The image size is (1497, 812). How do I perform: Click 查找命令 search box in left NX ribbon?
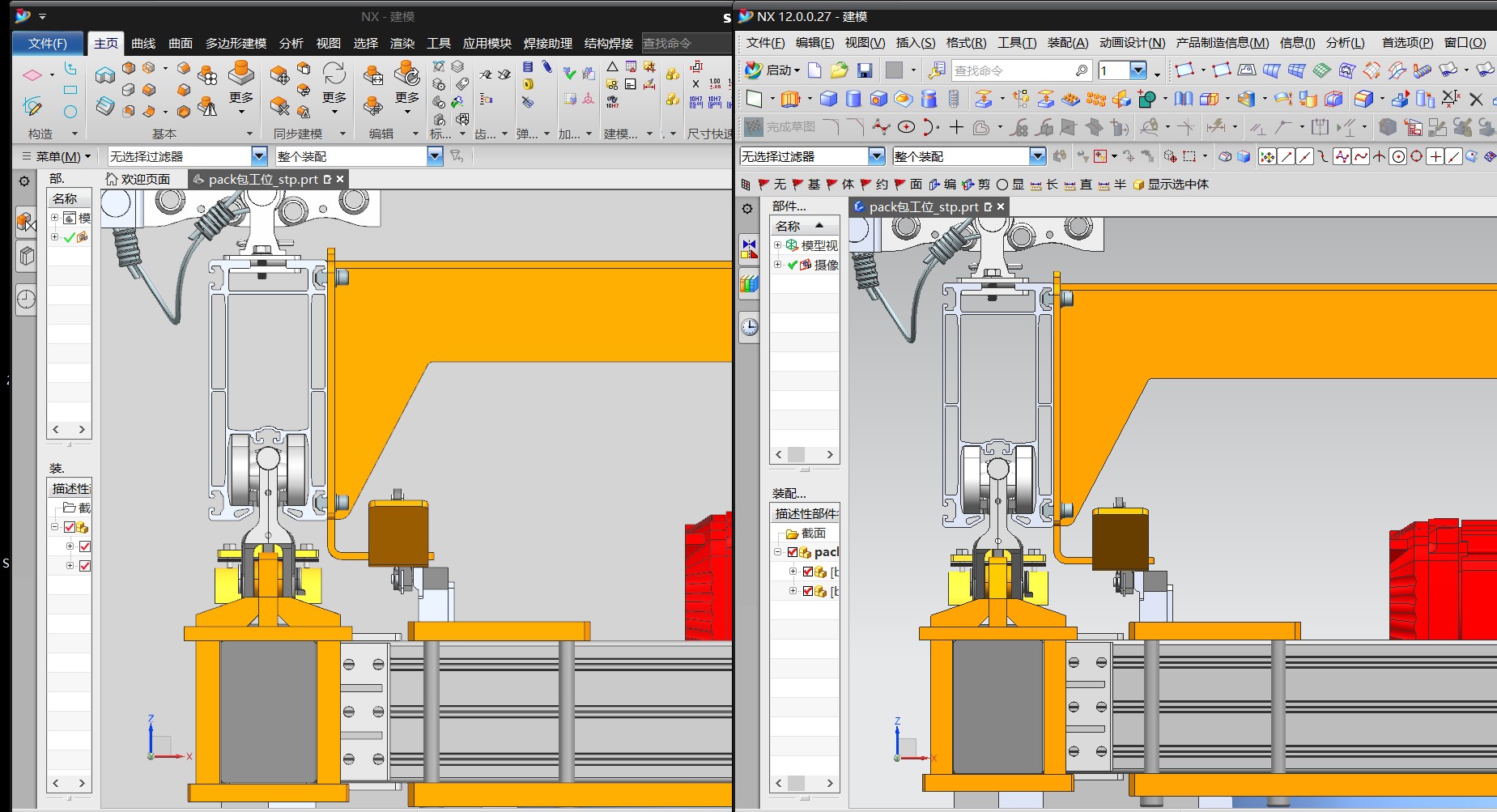(687, 43)
